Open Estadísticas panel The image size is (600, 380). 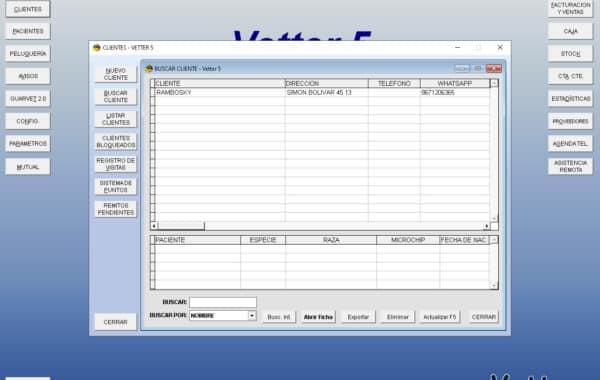coord(570,99)
